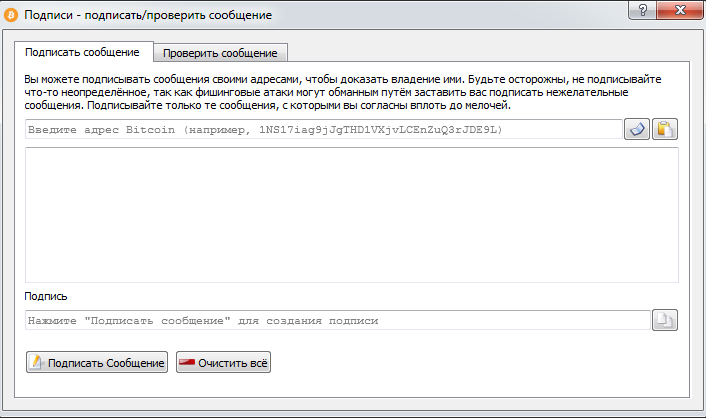Copy the signature to clipboard icon
The image size is (706, 418).
[x=665, y=320]
